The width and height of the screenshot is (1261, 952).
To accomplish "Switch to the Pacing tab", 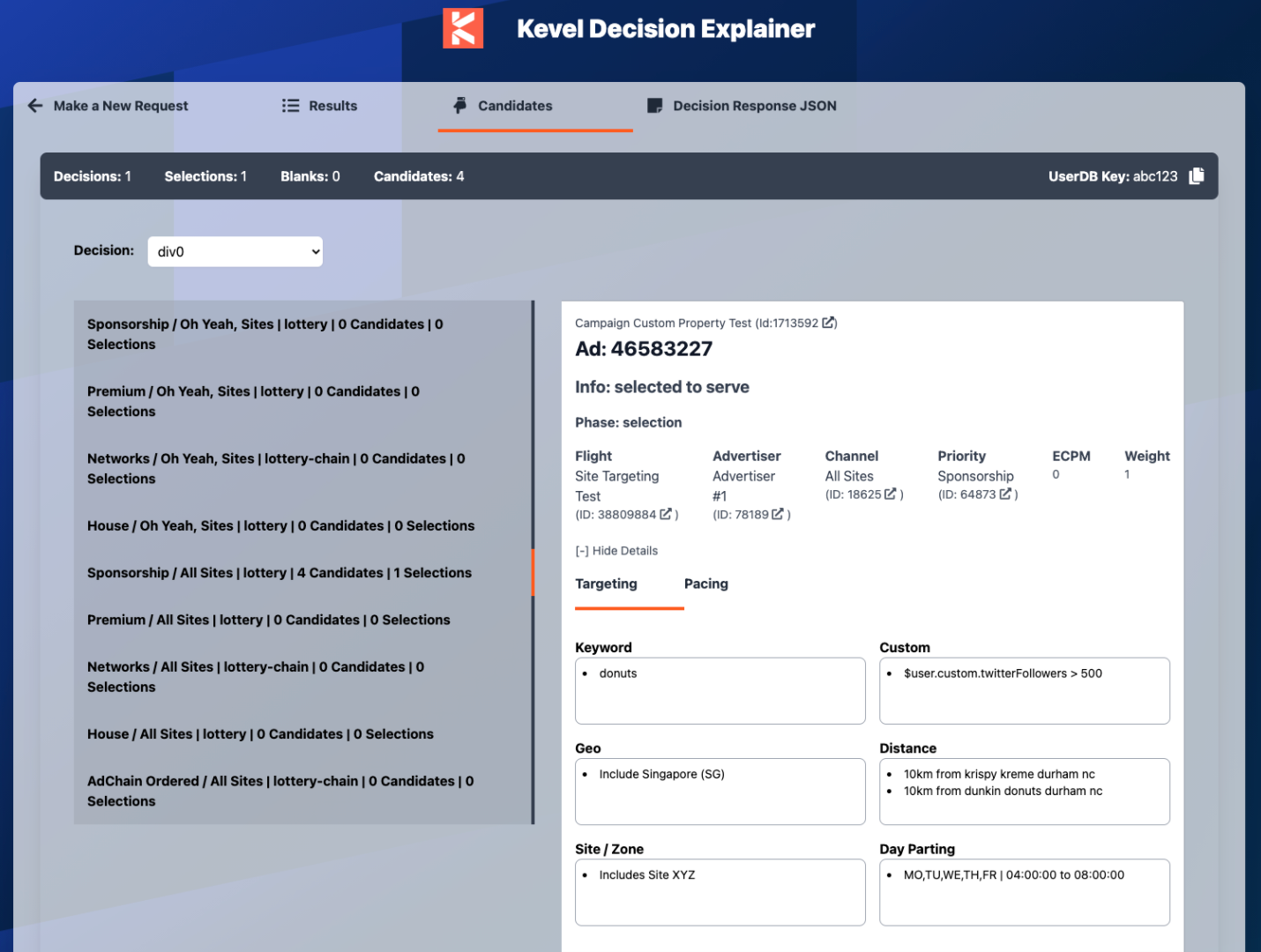I will tap(706, 584).
